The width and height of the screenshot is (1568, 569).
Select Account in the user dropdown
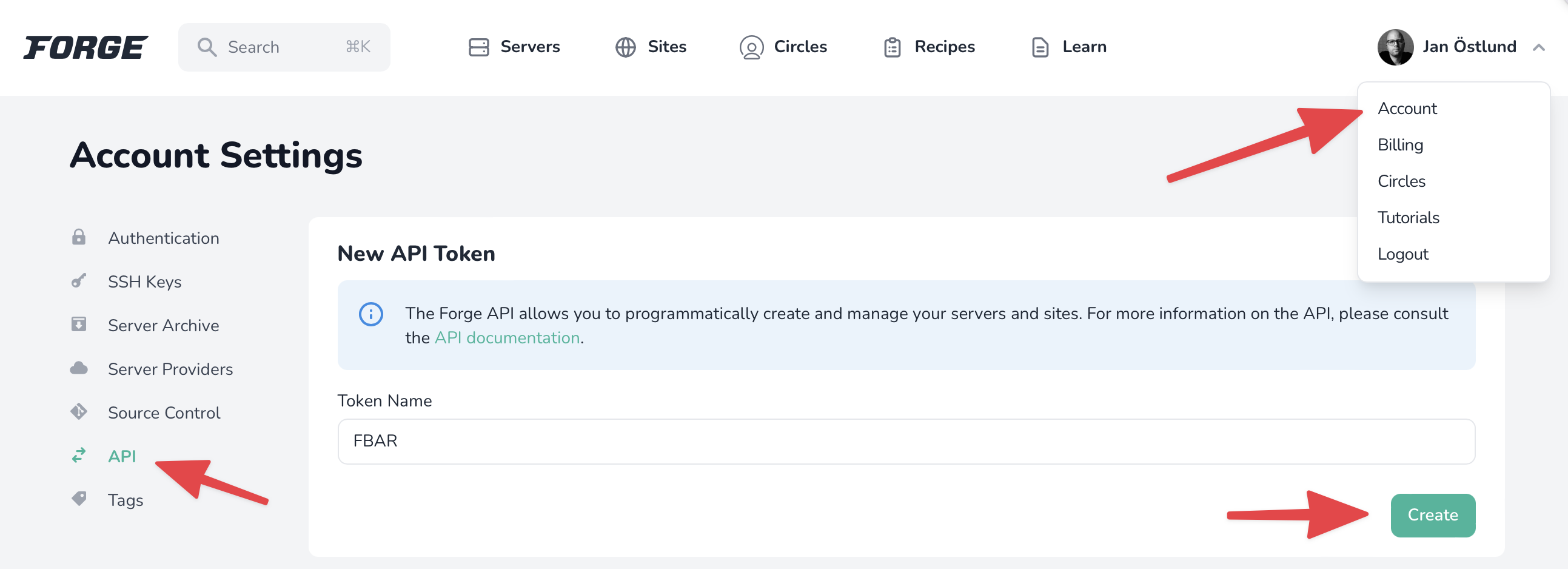pyautogui.click(x=1407, y=109)
